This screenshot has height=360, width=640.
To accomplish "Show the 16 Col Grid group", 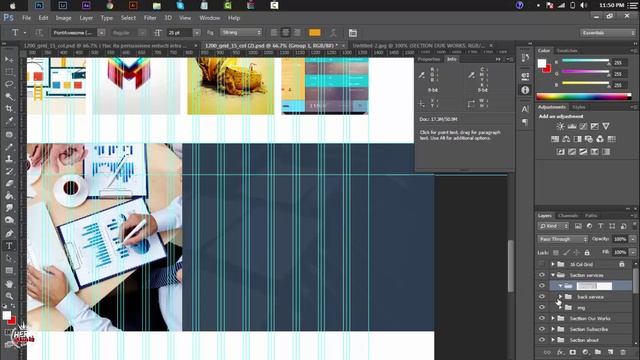I will click(x=542, y=264).
